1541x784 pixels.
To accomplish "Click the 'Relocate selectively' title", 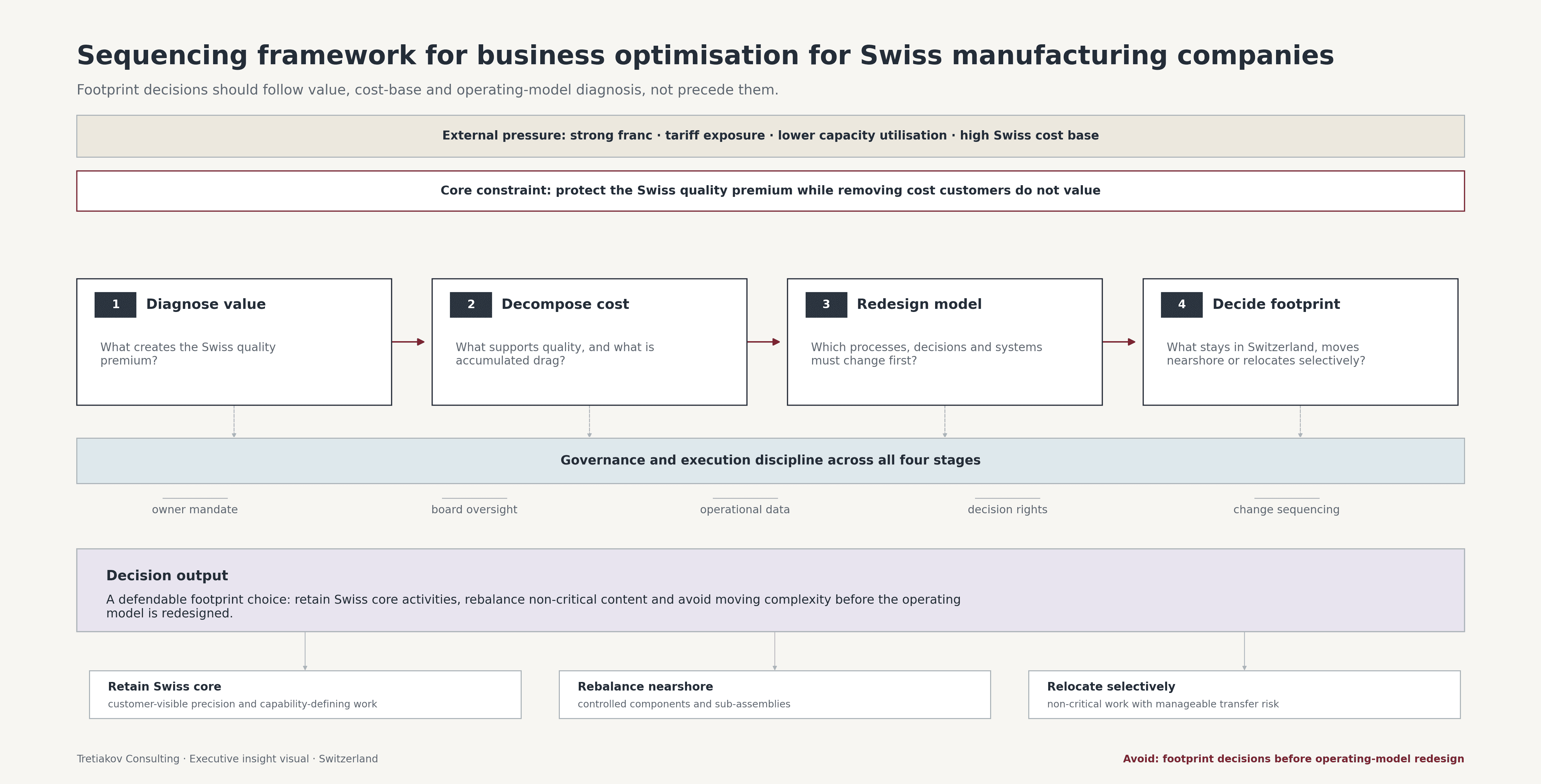I will [x=1111, y=686].
